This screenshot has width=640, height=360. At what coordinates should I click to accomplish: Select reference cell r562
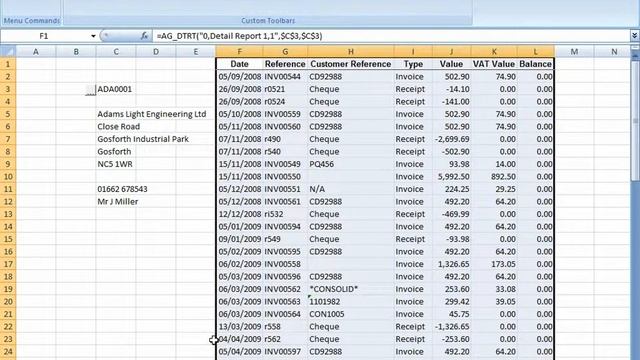285,339
